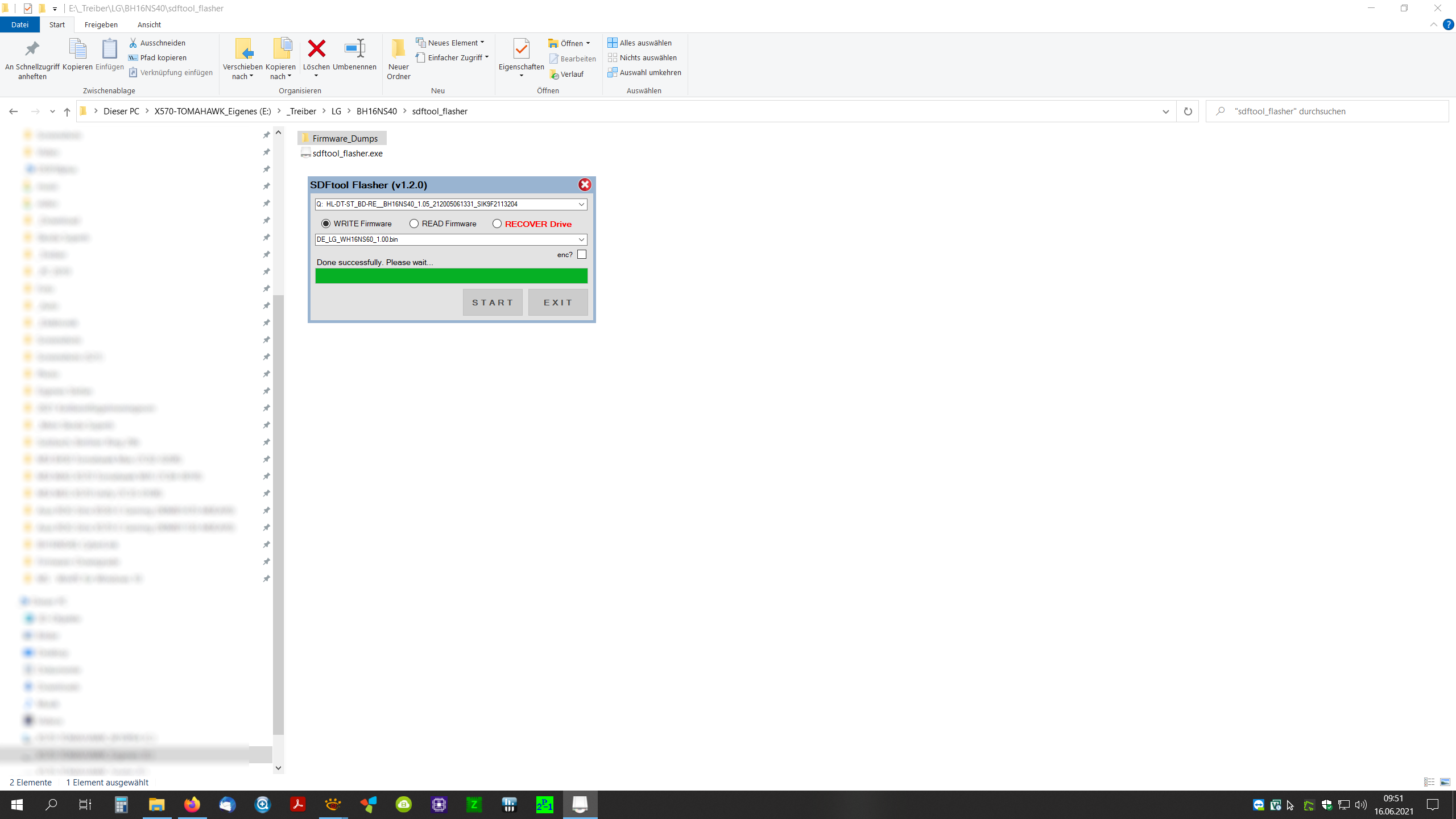The width and height of the screenshot is (1456, 819).
Task: Click the sdftool_flasher search box
Action: 1328,111
